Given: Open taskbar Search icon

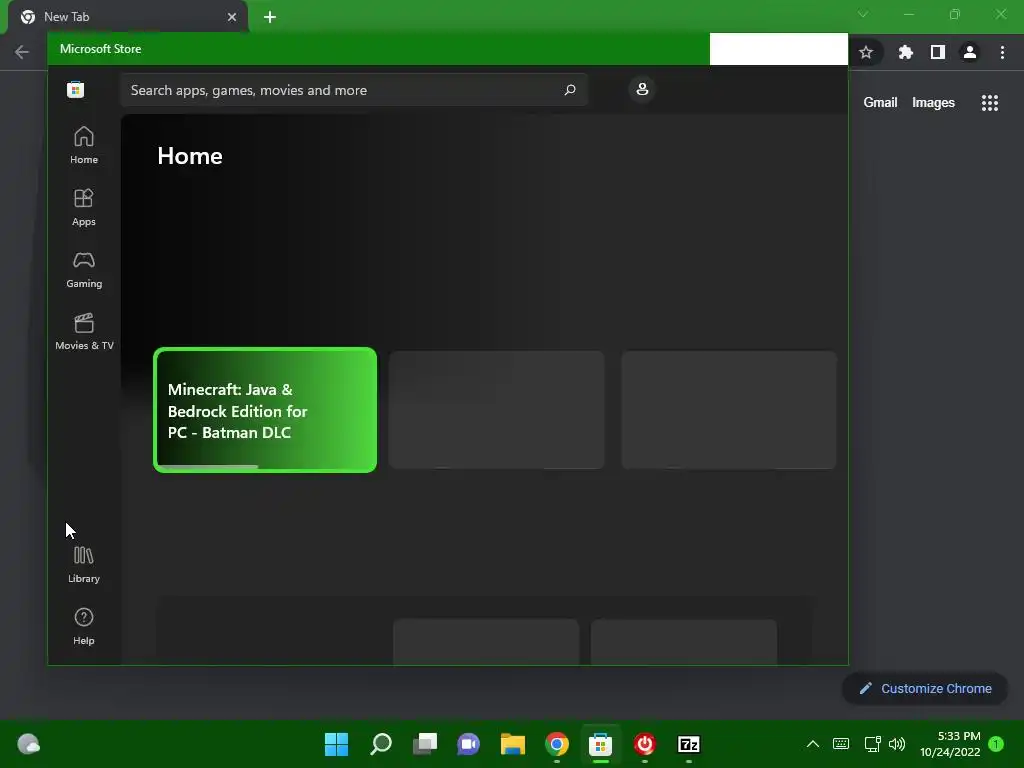Looking at the screenshot, I should [381, 744].
